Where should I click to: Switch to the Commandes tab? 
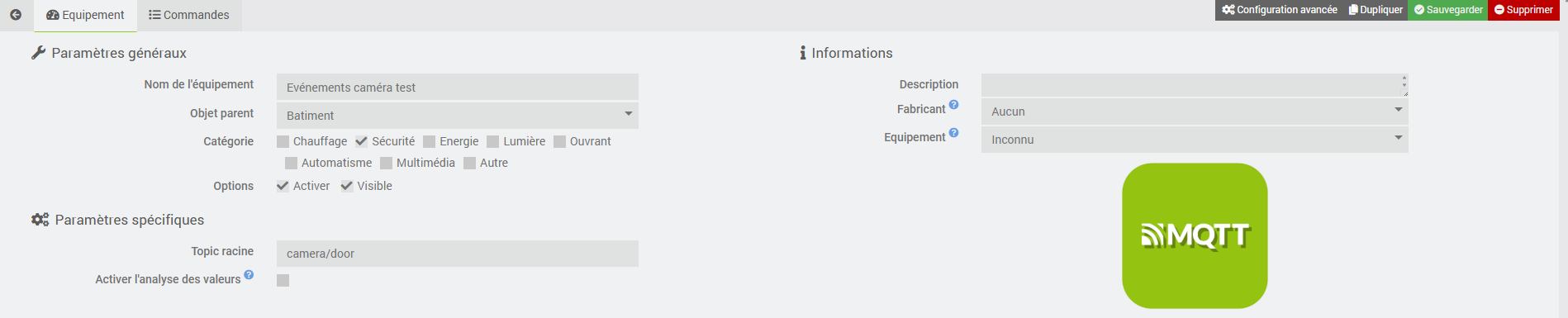coord(189,15)
